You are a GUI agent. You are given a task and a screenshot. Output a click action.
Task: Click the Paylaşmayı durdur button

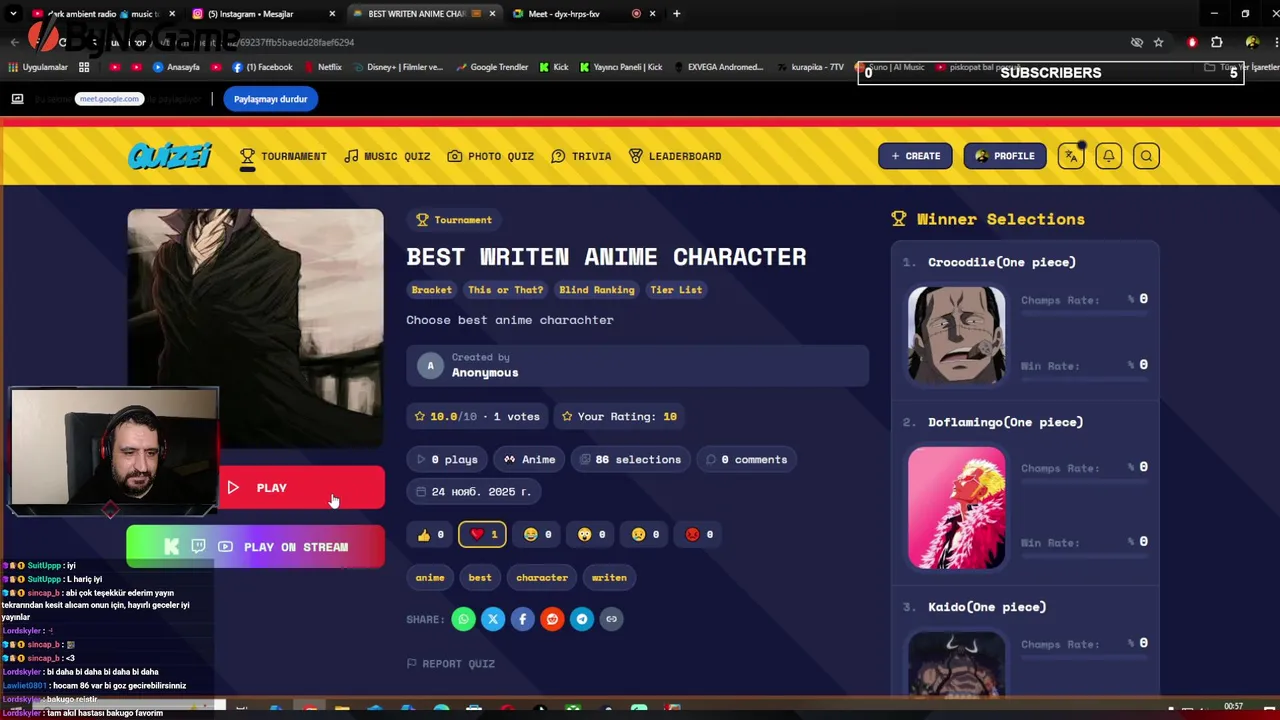click(x=271, y=99)
